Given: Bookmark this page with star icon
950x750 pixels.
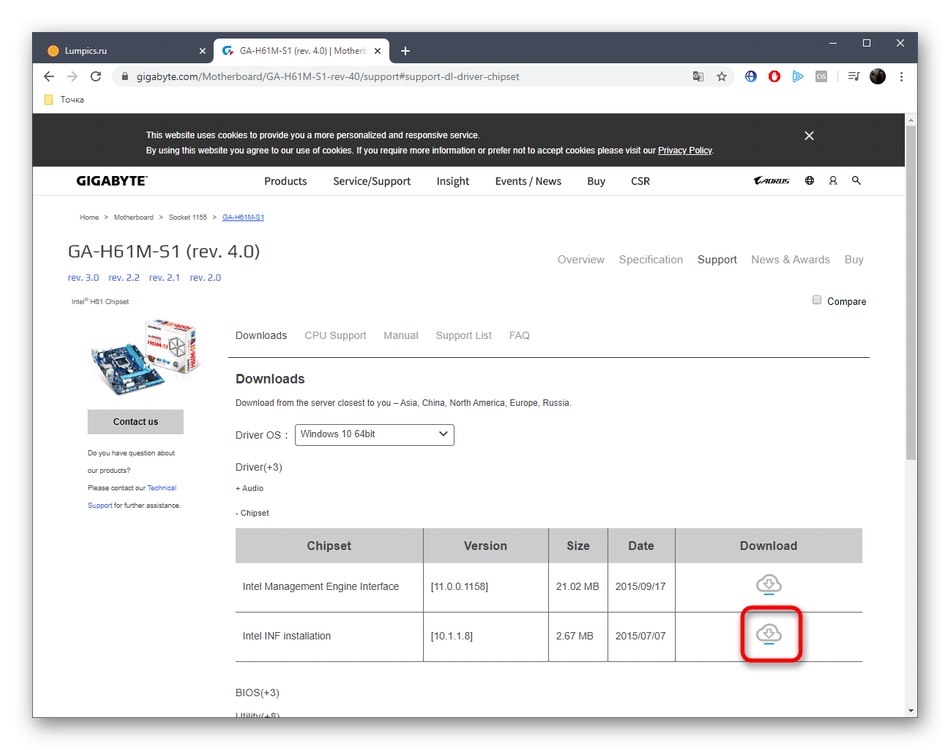Looking at the screenshot, I should click(722, 76).
